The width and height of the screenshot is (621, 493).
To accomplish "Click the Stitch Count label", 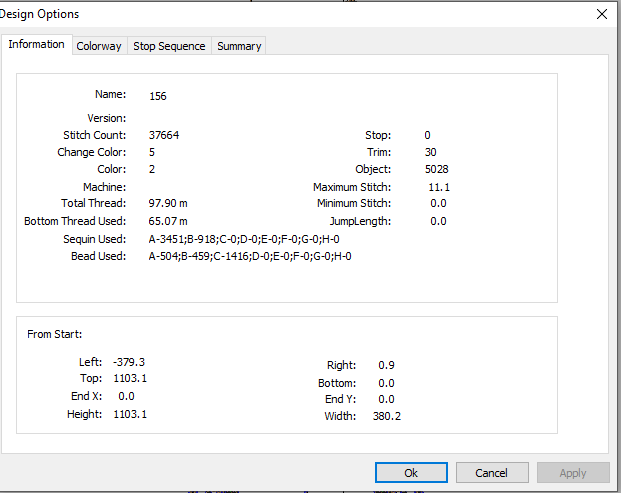I will click(x=95, y=135).
